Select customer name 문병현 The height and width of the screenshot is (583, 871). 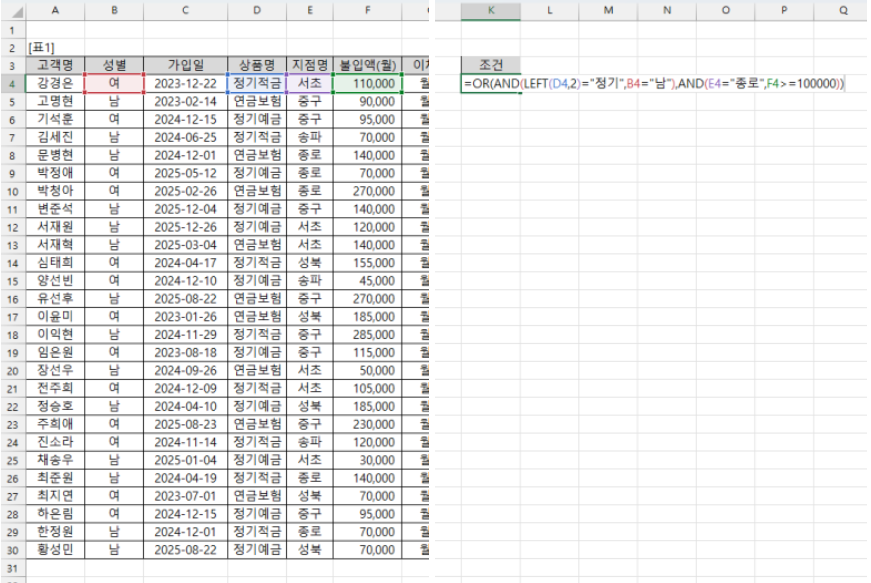55,155
